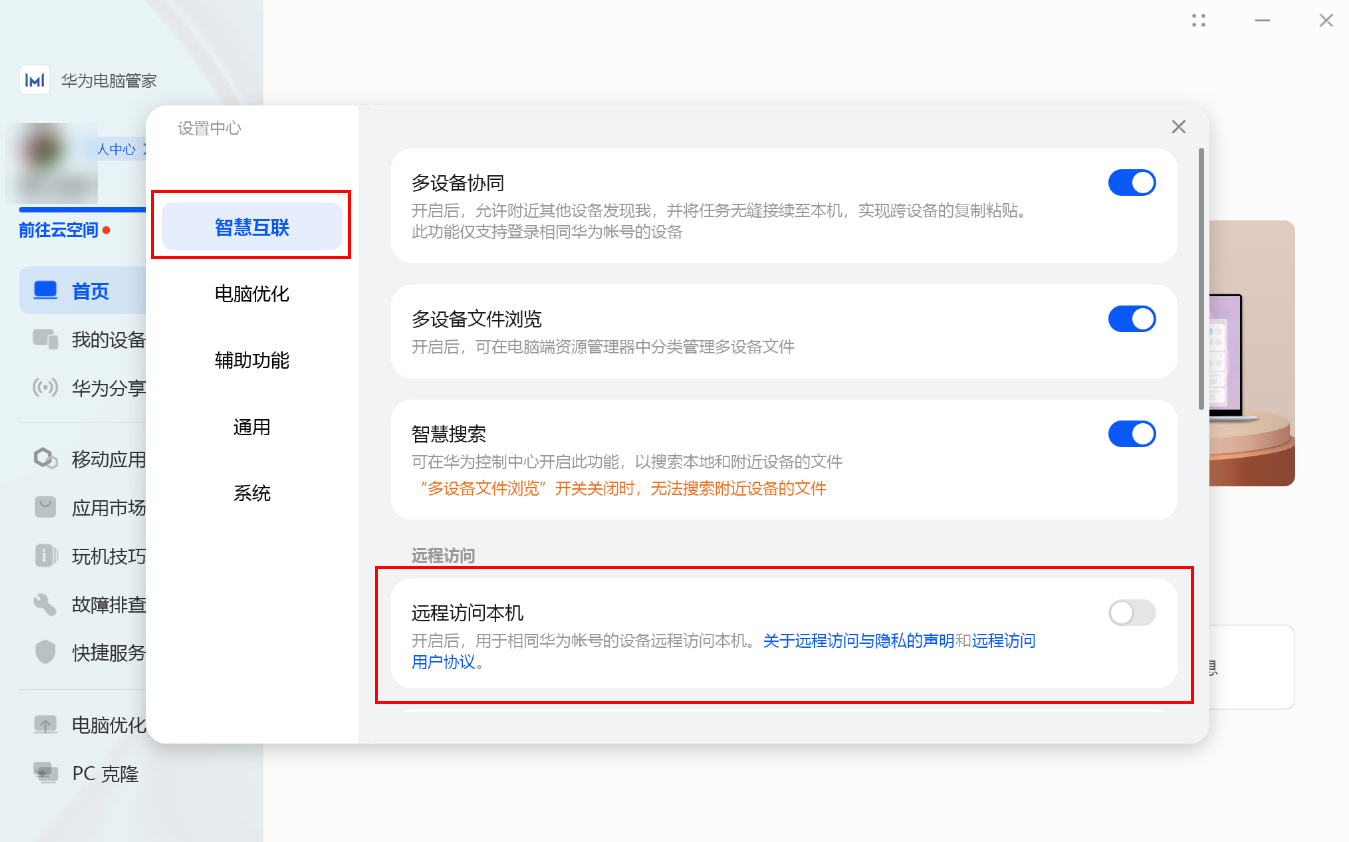This screenshot has width=1349, height=842.
Task: Click the 电脑优化 upload icon in main sidebar
Action: click(46, 725)
